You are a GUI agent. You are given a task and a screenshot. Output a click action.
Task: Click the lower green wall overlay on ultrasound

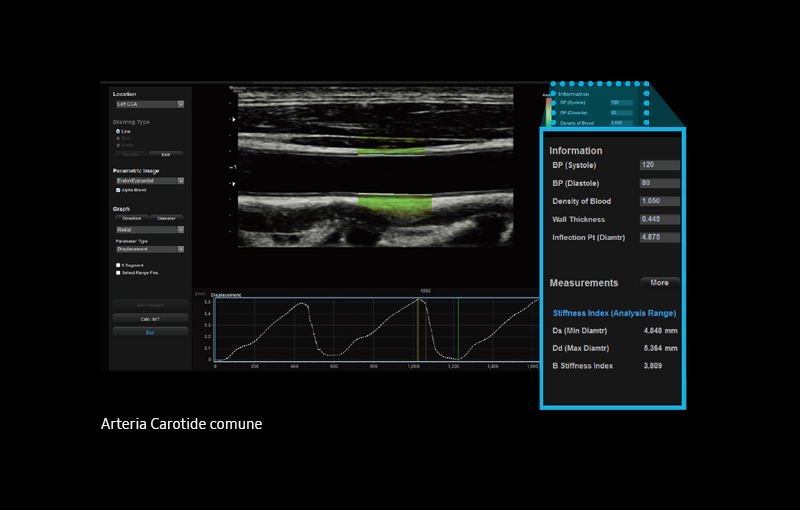pos(394,204)
